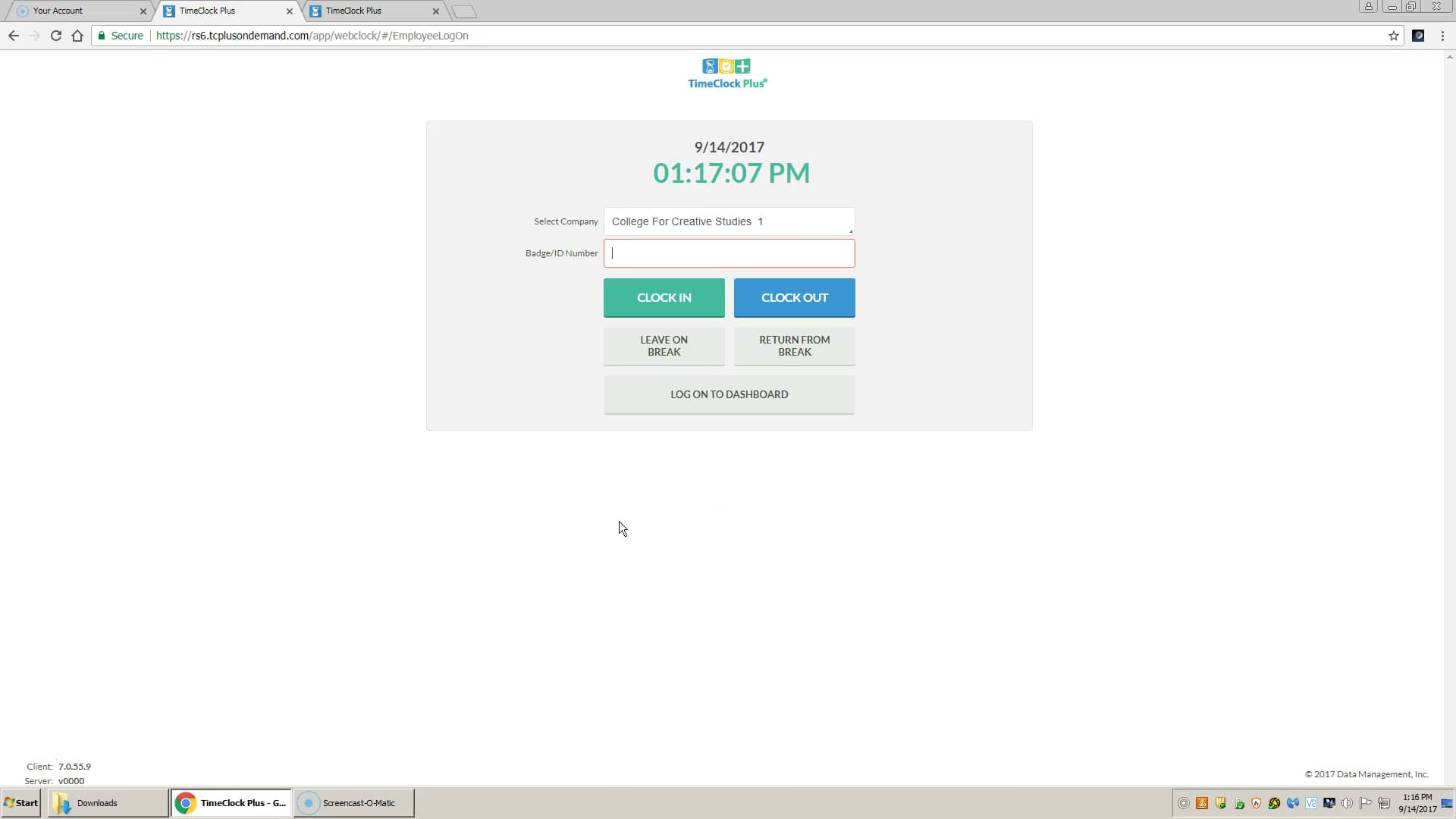
Task: Click the URL in the address bar
Action: click(x=312, y=36)
